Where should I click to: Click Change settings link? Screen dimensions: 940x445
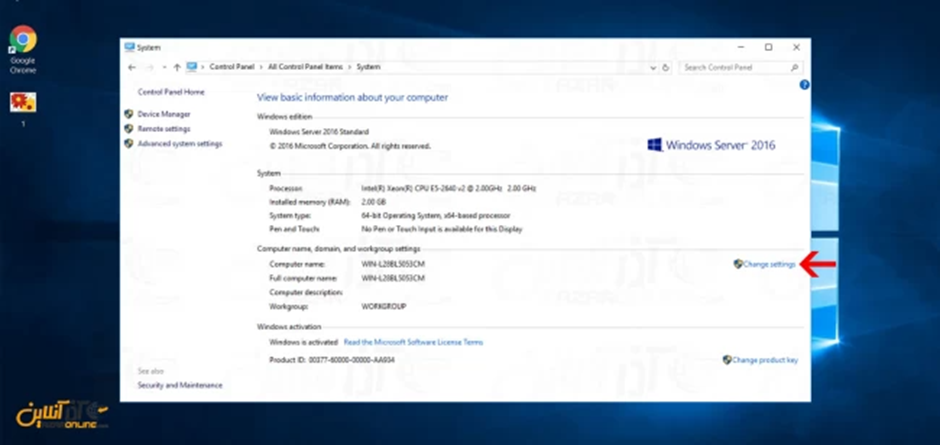coord(769,264)
